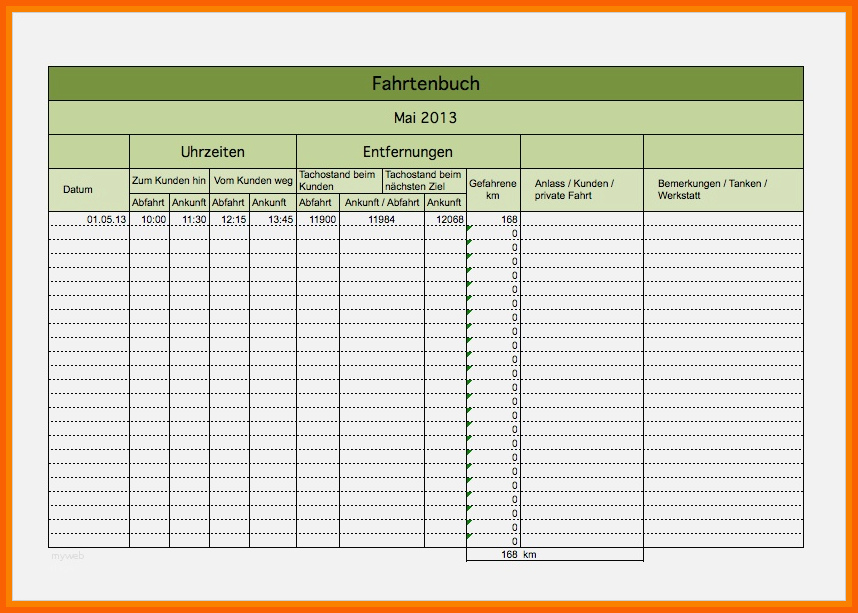858x613 pixels.
Task: Select the Tachostand beim nächsten Ziel header
Action: 424,181
